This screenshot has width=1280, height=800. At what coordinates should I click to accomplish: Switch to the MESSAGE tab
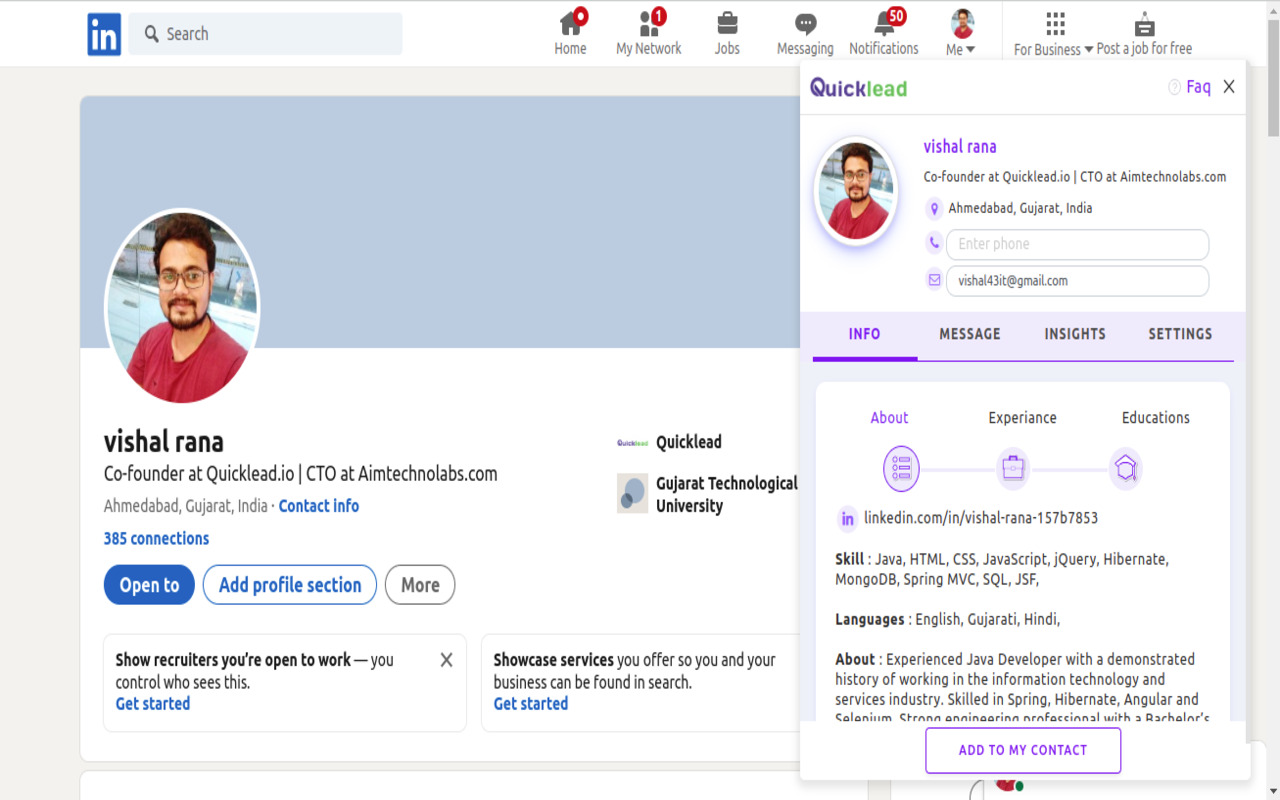point(970,334)
